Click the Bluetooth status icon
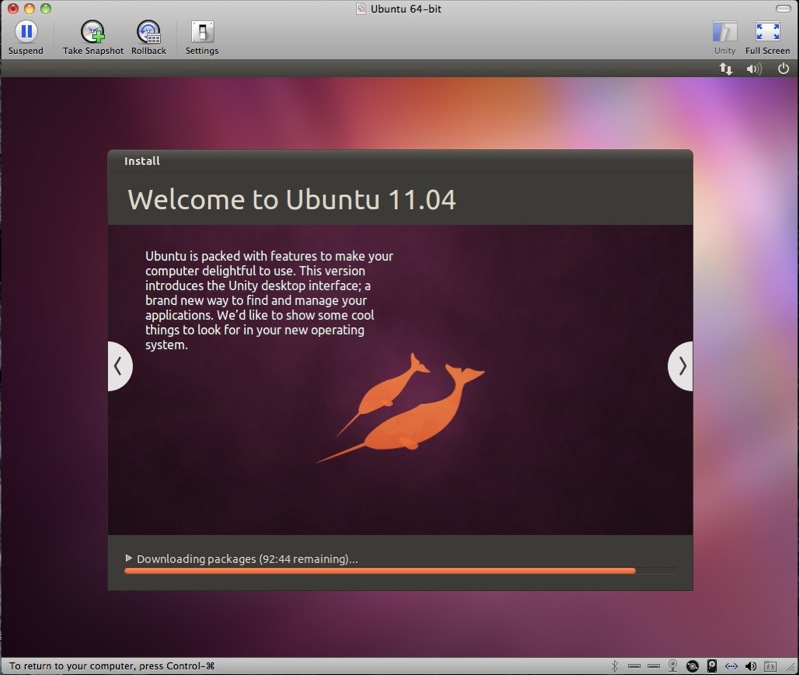The image size is (799, 675). click(x=615, y=666)
